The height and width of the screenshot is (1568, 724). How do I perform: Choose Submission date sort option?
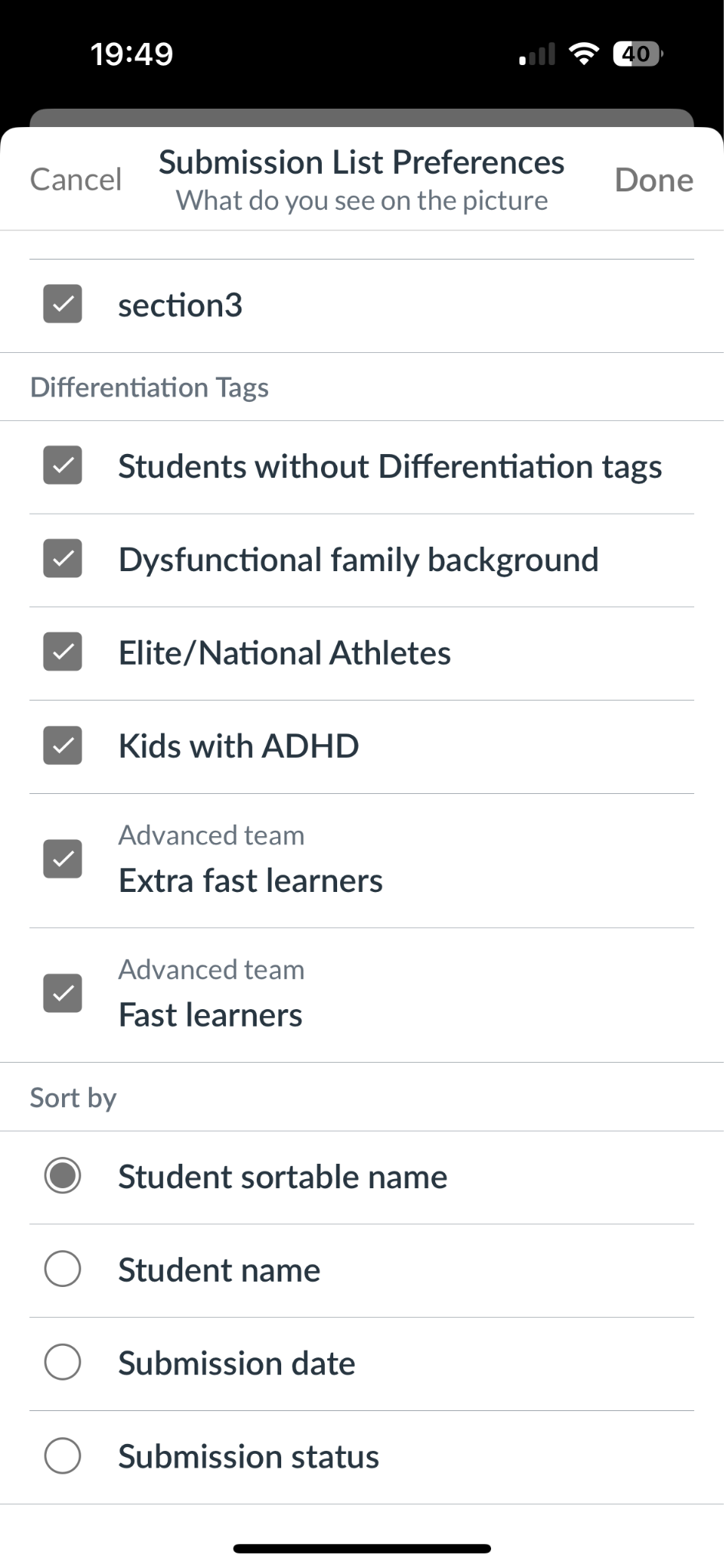[x=63, y=1363]
